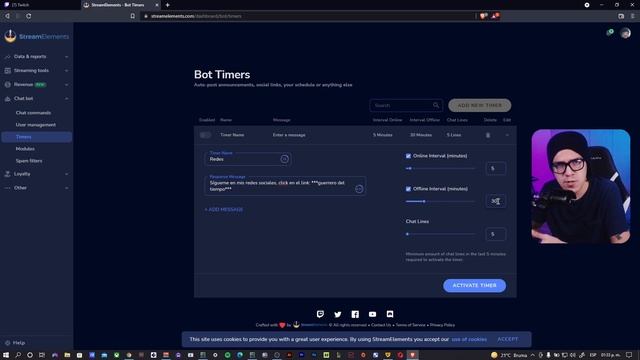
Task: Open the Windows notification center
Action: tap(629, 355)
